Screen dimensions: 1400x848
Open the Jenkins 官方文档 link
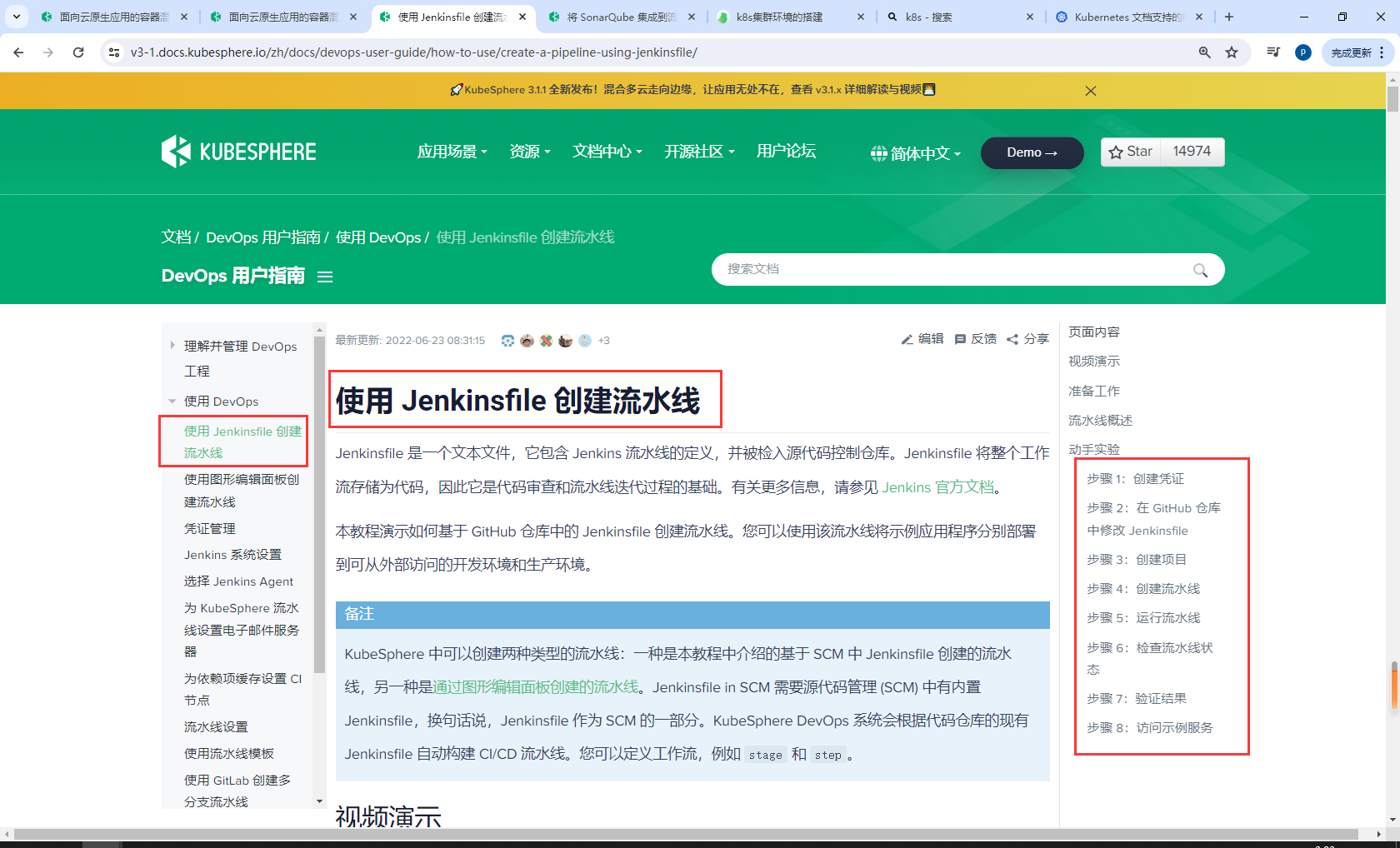pos(938,487)
